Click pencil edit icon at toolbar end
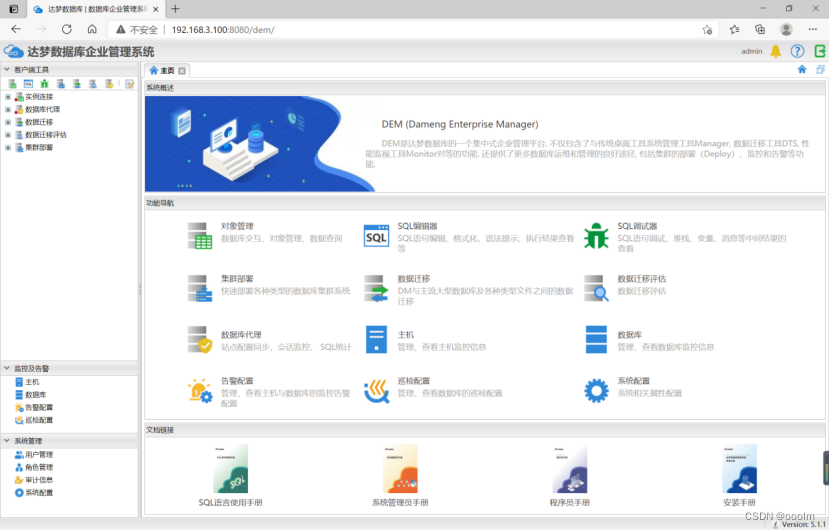830x530 pixels. [x=130, y=84]
